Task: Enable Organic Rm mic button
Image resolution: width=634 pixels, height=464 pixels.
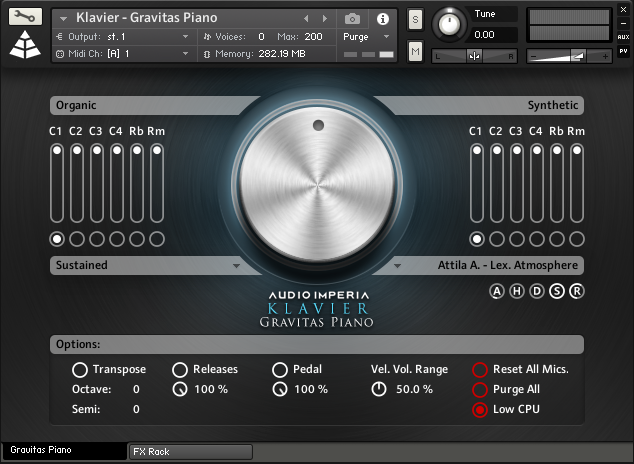Action: pyautogui.click(x=157, y=239)
